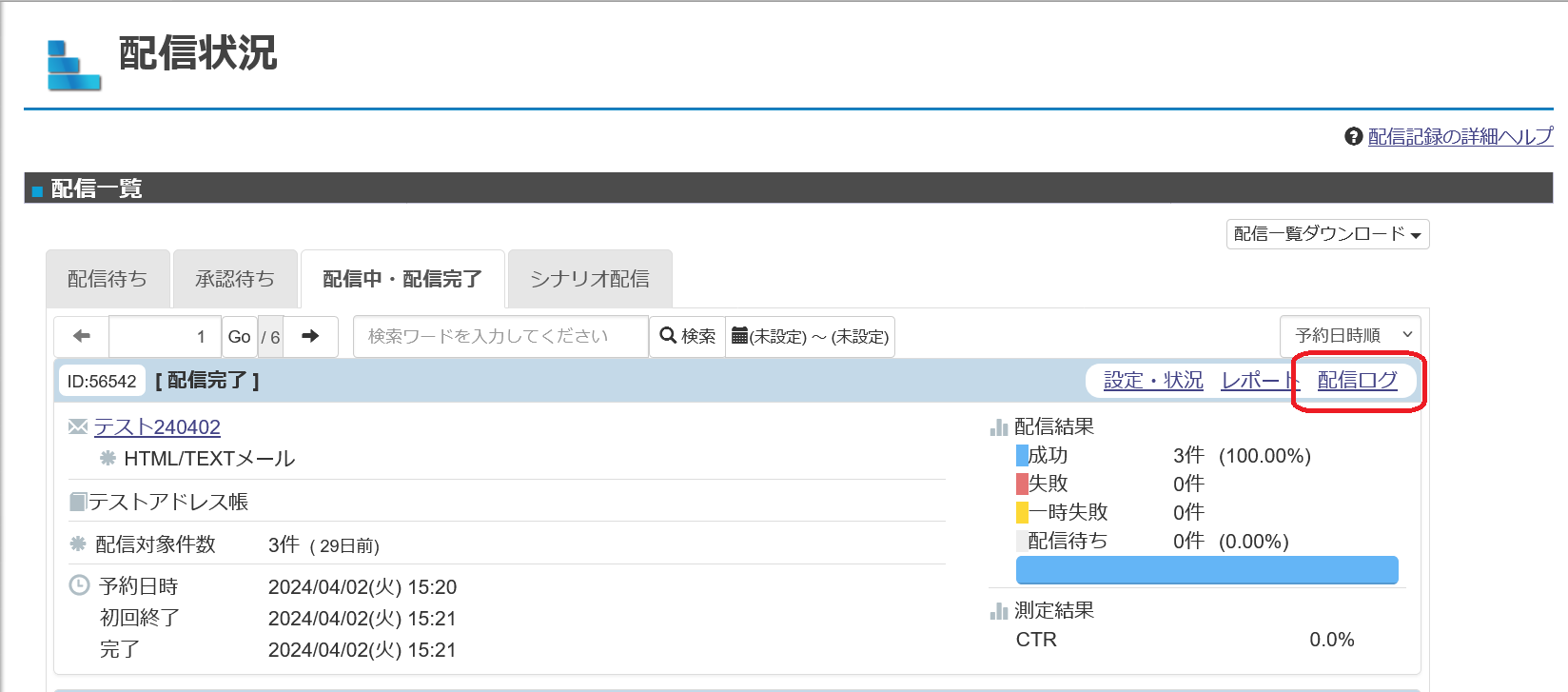
Task: Switch to the 配信待ち tab
Action: pyautogui.click(x=108, y=279)
